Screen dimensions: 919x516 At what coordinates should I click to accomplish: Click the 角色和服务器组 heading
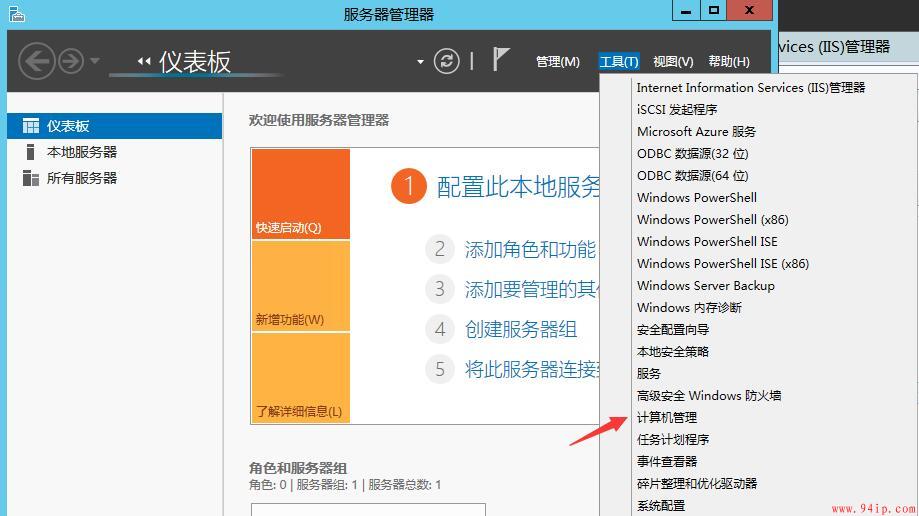[298, 468]
